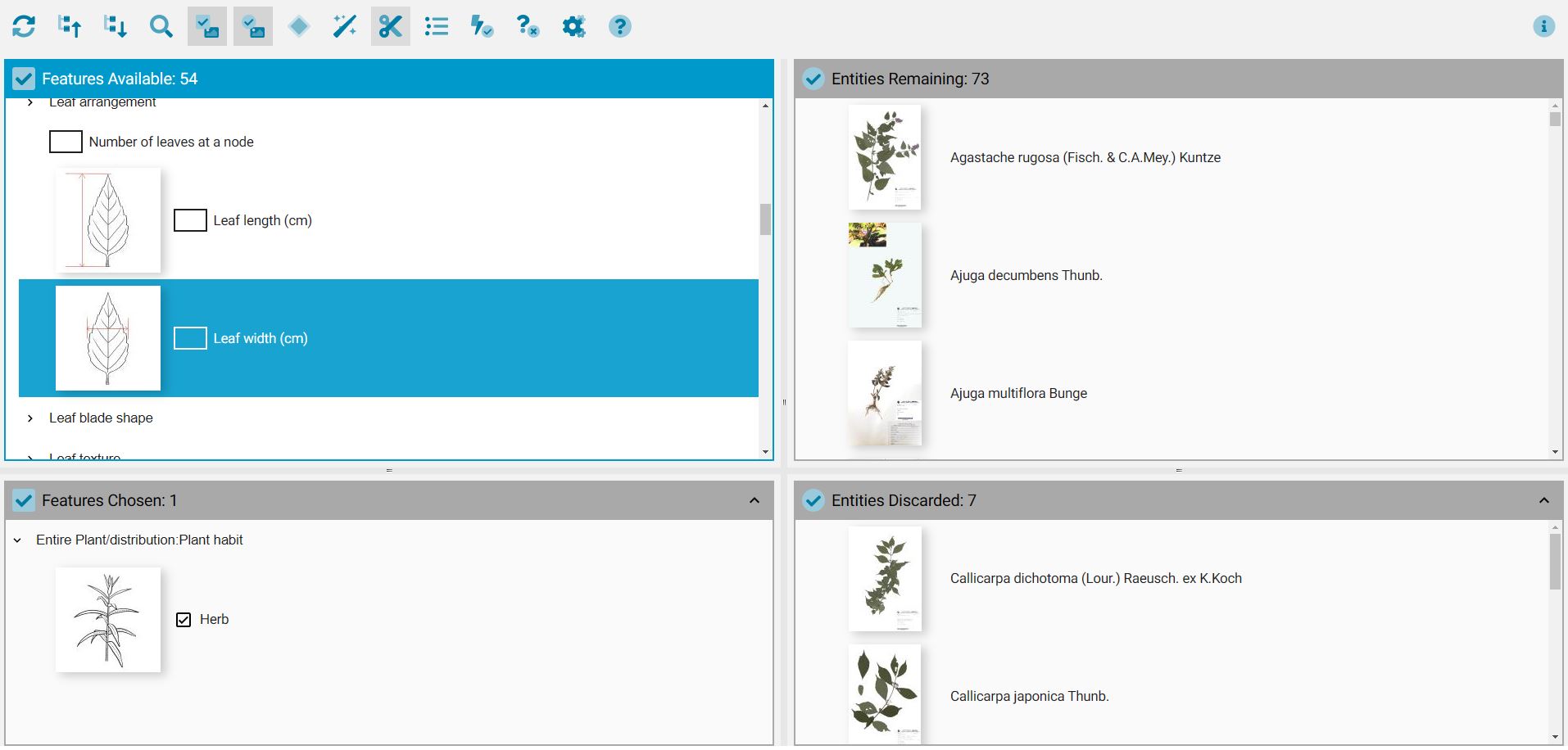Uncheck the Herb checkbox
The width and height of the screenshot is (1568, 750).
coord(184,620)
